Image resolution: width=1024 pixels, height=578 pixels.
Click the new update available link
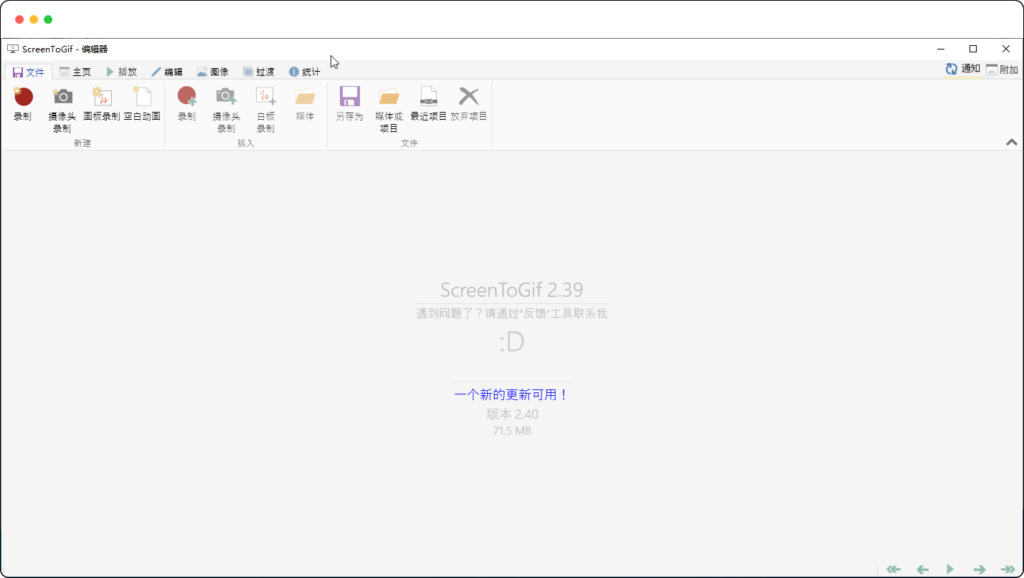(x=511, y=395)
